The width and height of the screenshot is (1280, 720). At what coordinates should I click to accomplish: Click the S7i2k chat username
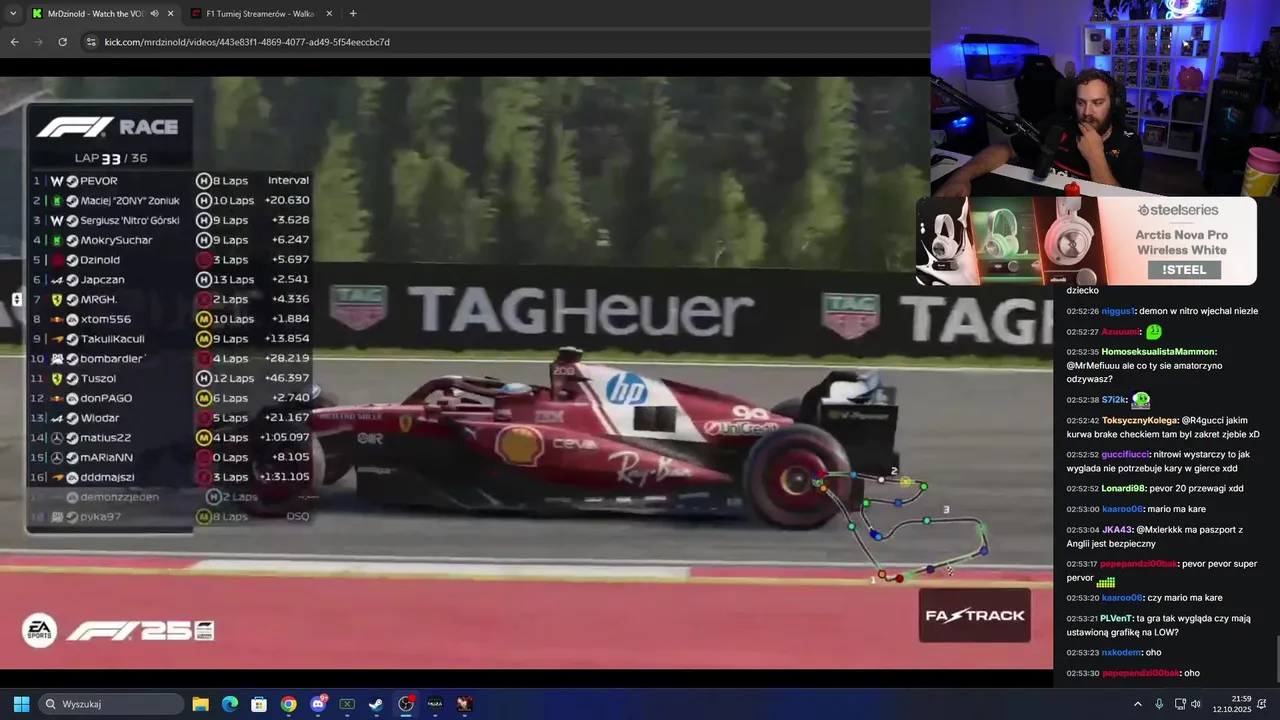coord(1114,400)
